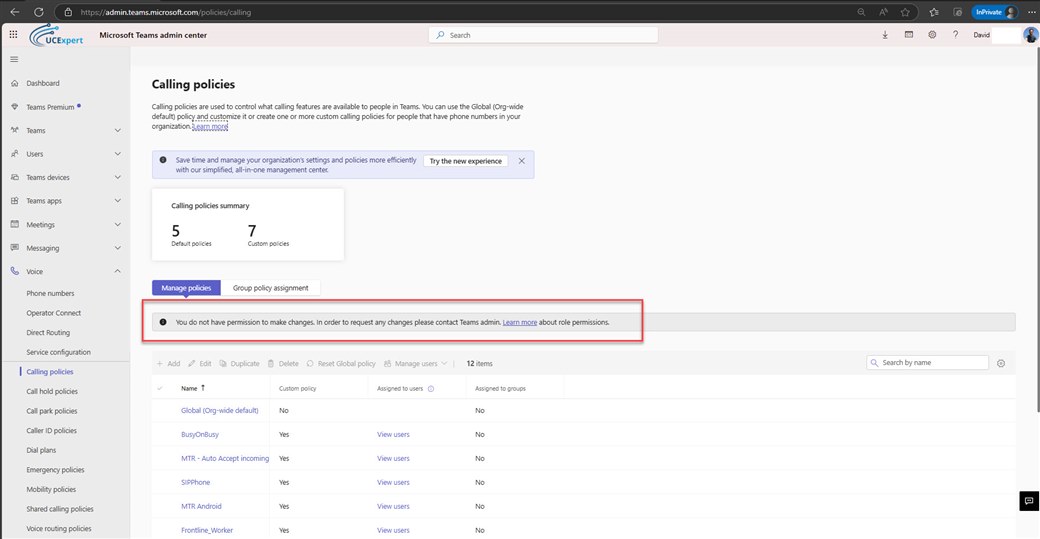This screenshot has height=539, width=1040.
Task: Open Caller ID policies
Action: [52, 430]
